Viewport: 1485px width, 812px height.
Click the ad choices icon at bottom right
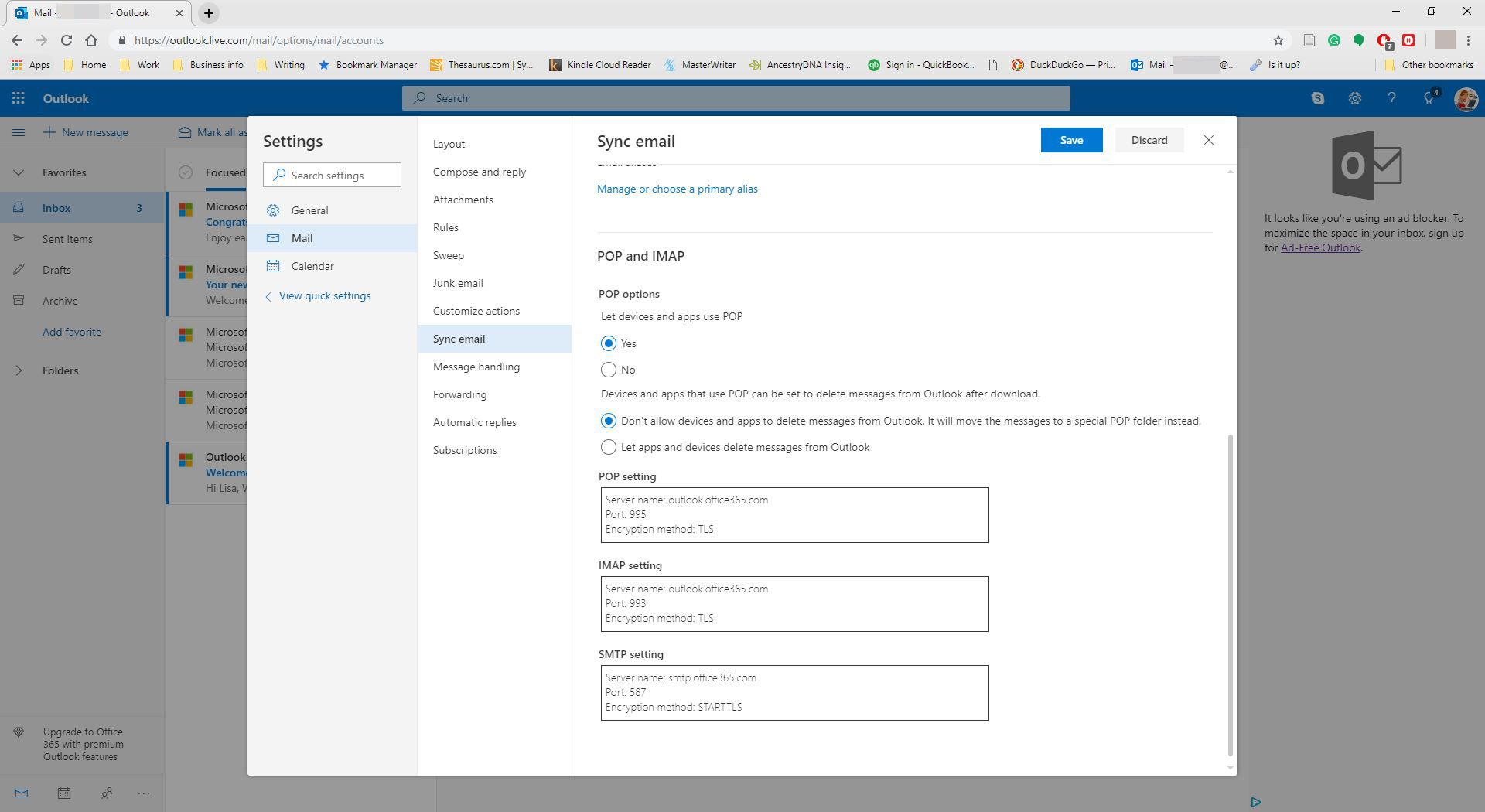pyautogui.click(x=1256, y=802)
